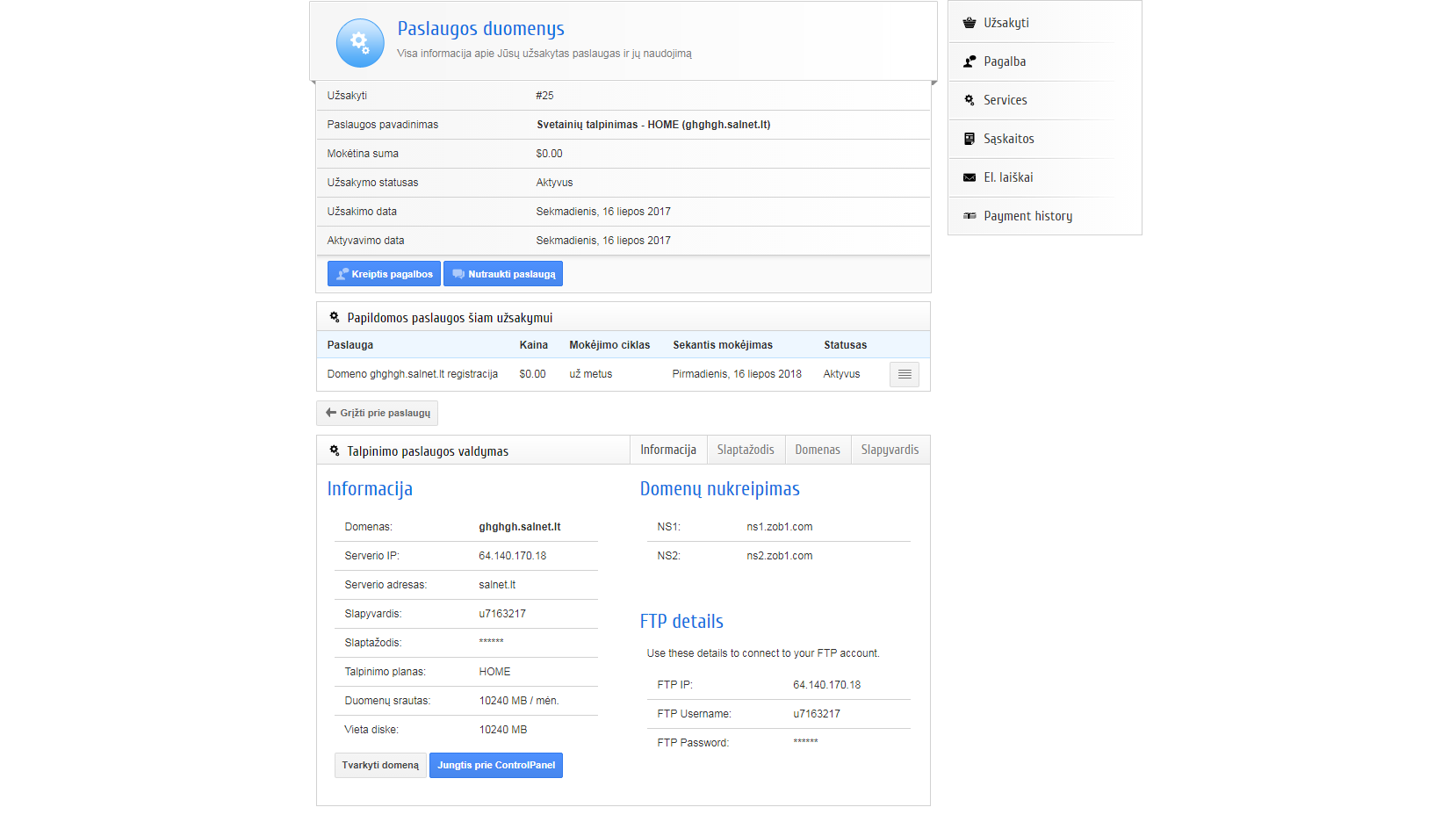Click the domain value ghghgh.salnet.lt
The height and width of the screenshot is (829, 1456).
click(x=520, y=527)
